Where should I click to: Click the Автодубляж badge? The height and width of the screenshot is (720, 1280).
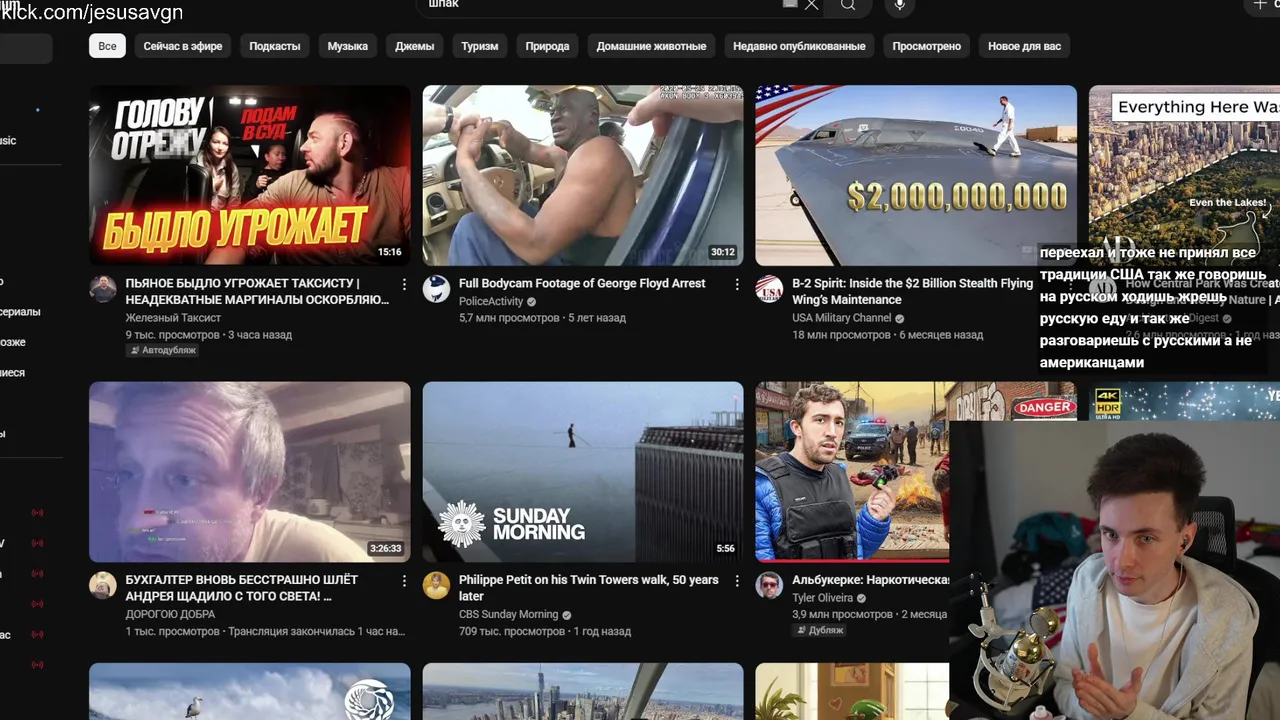(162, 351)
